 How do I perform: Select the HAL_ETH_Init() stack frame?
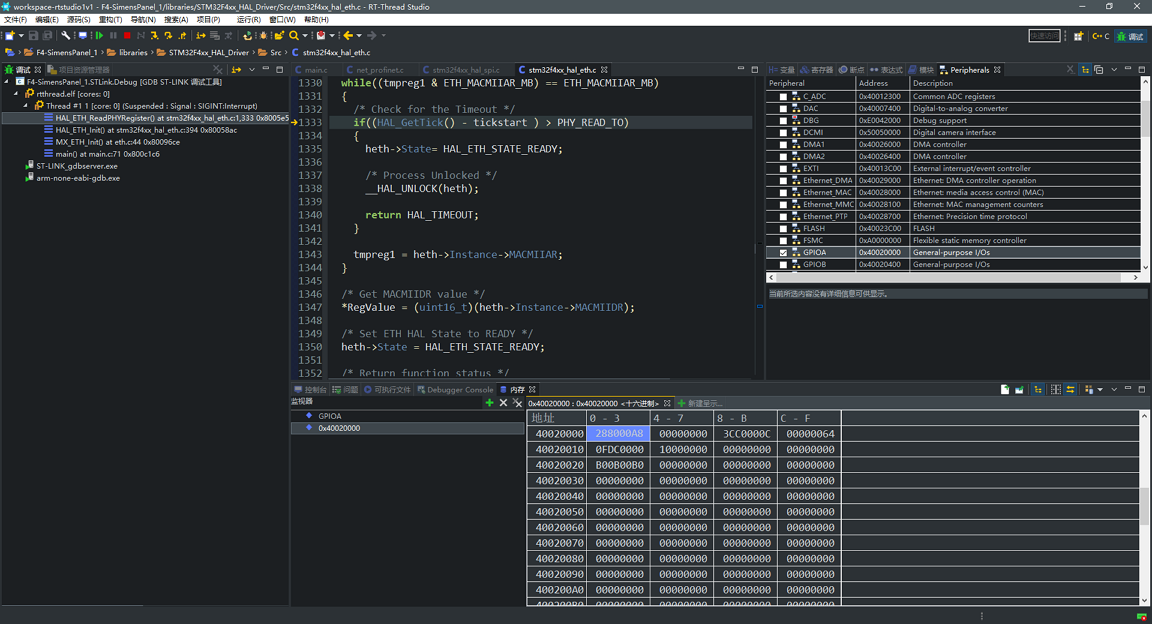click(x=146, y=130)
